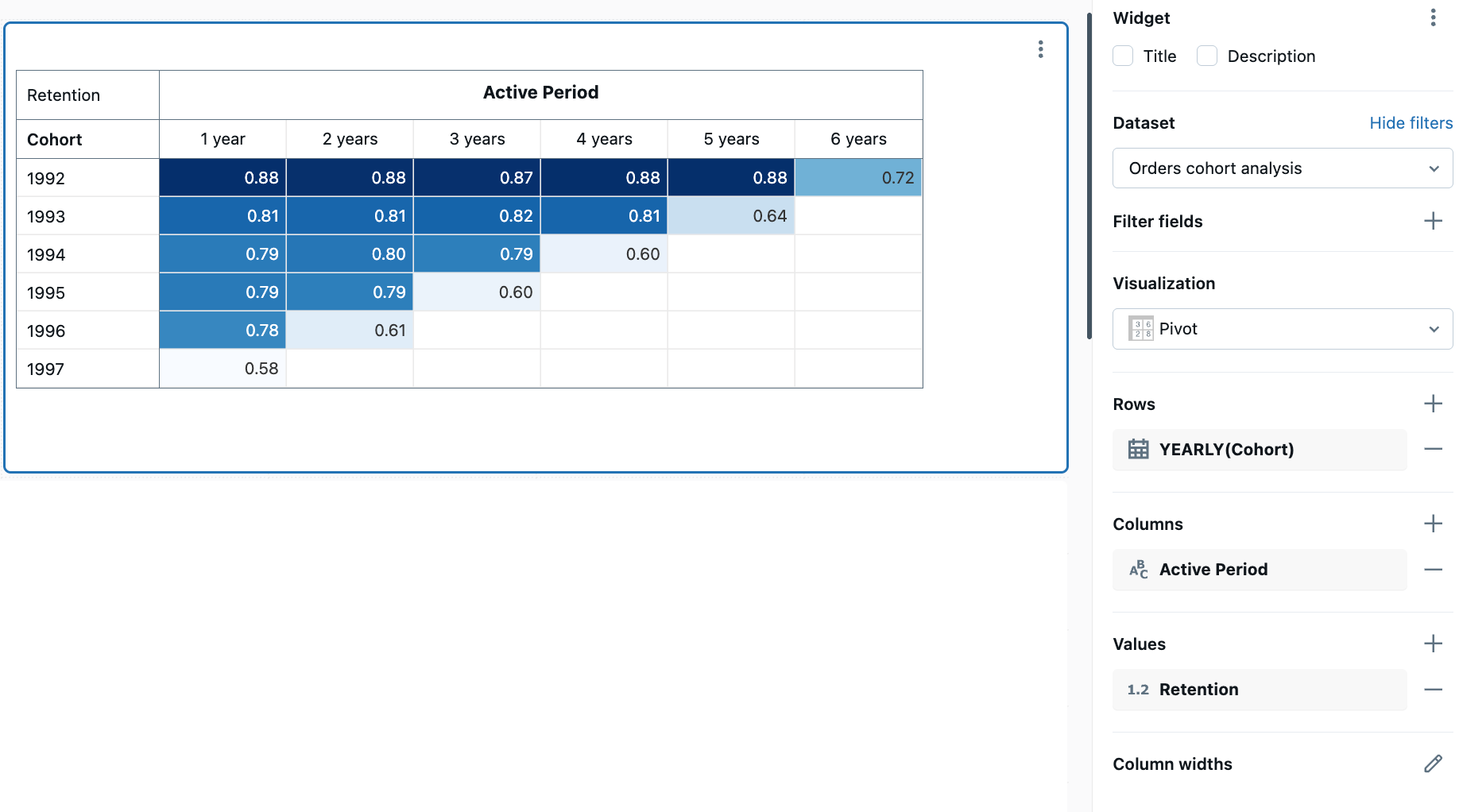Add a new row field under Rows
1459x812 pixels.
(1433, 404)
